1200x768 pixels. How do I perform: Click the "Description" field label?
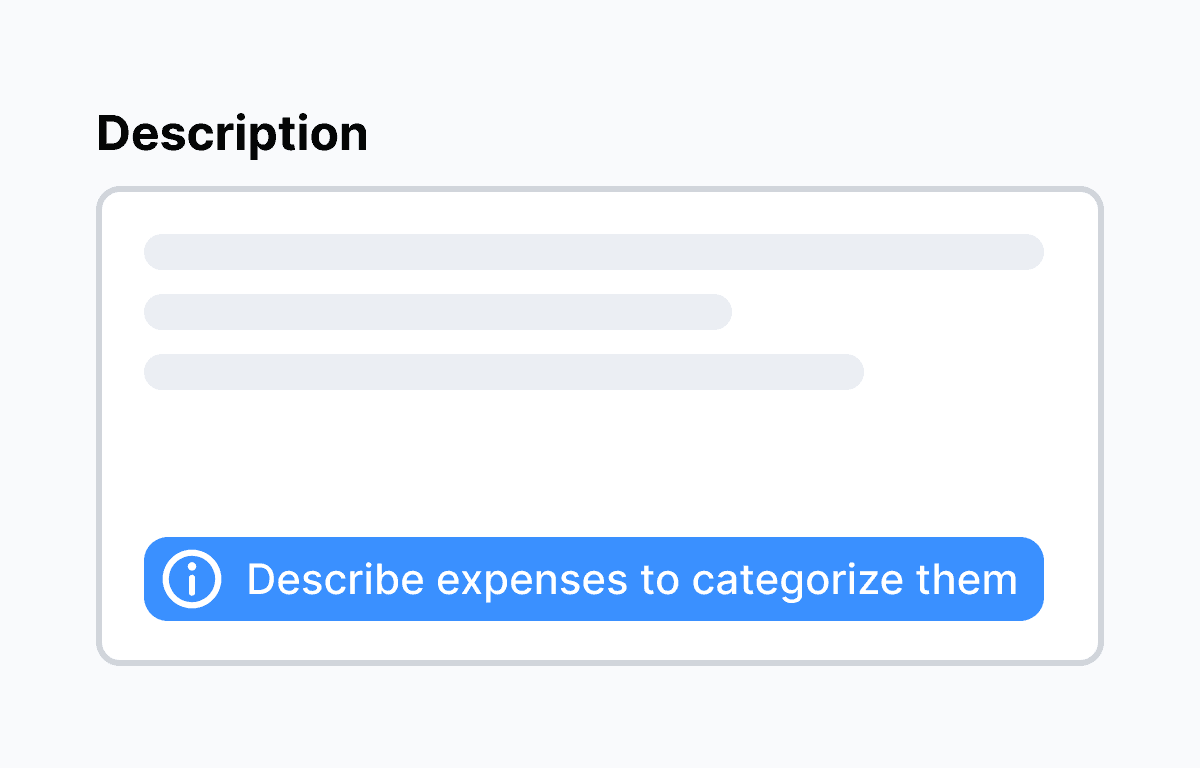pos(232,134)
